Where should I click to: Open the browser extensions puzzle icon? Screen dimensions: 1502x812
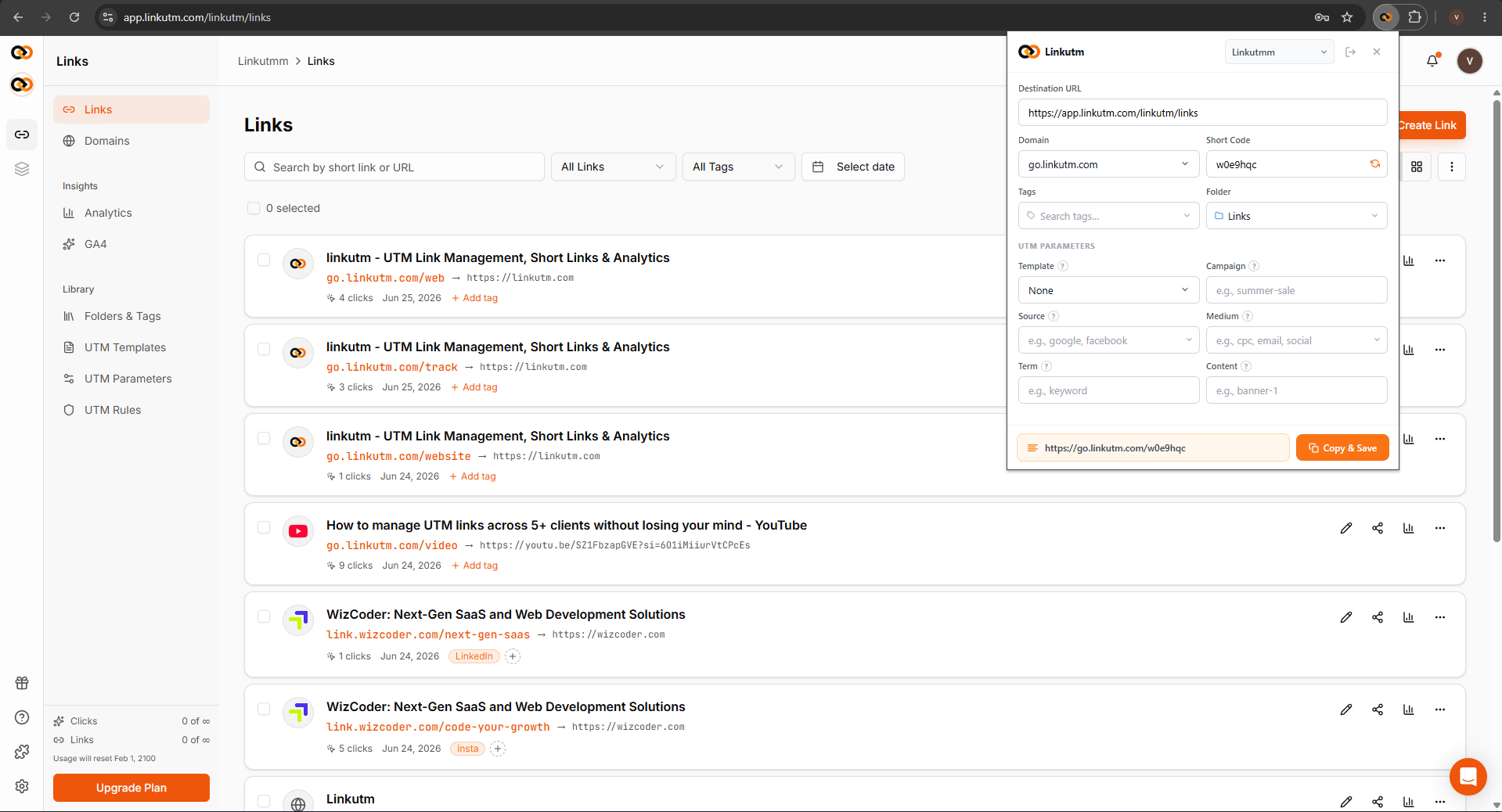(1415, 17)
